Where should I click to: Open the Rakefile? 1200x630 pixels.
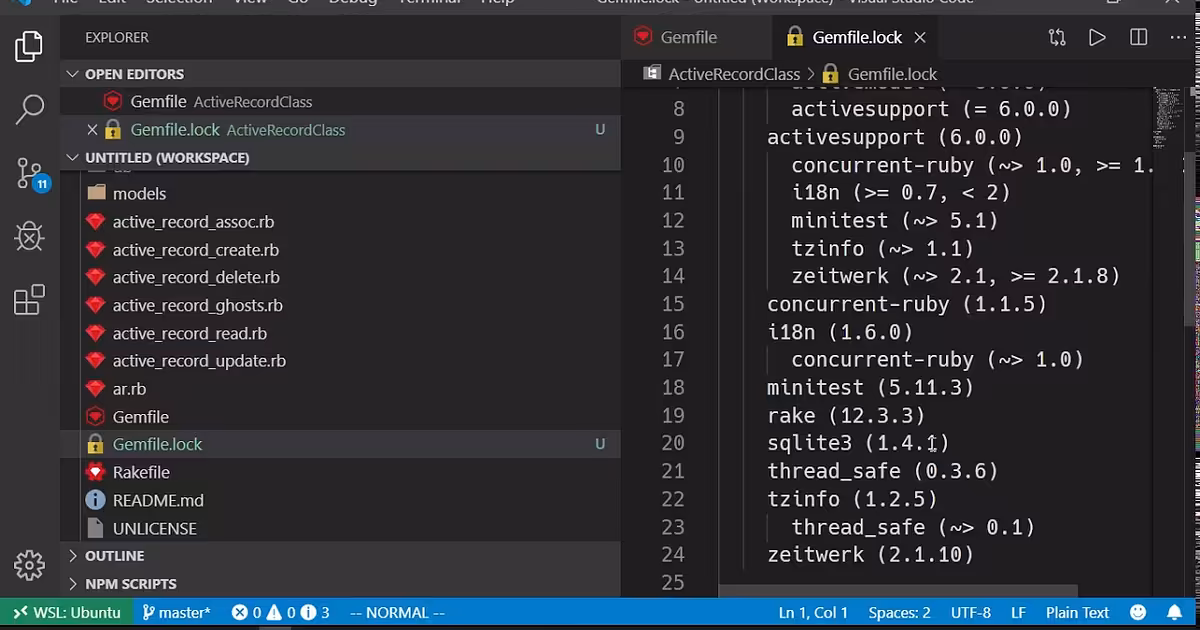[141, 472]
